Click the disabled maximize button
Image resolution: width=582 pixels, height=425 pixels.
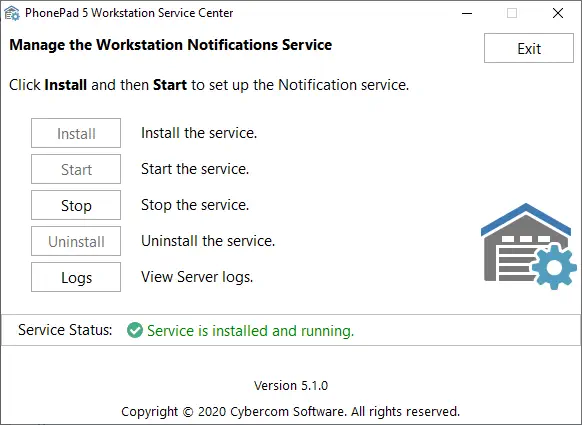click(512, 13)
